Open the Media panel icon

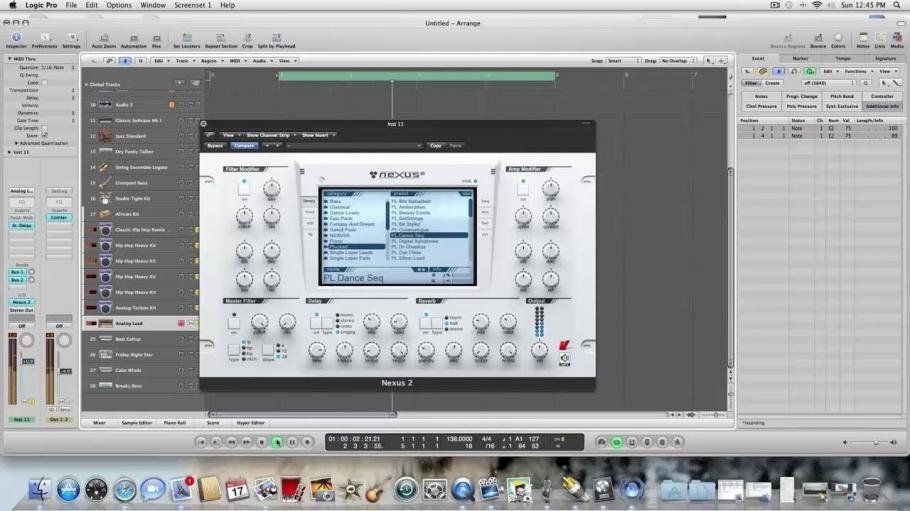click(897, 40)
